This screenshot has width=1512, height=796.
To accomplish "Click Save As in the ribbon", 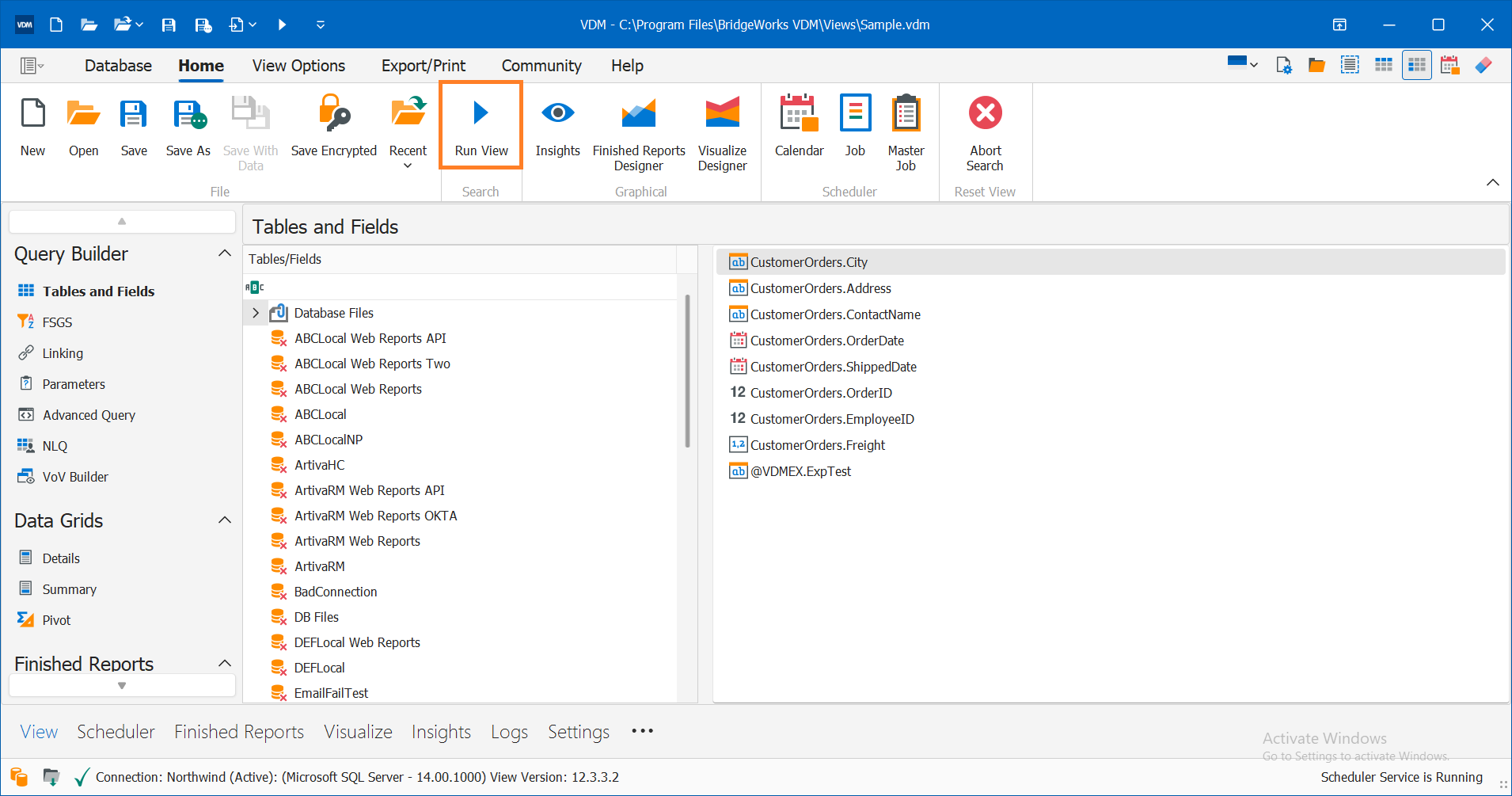I will pyautogui.click(x=188, y=127).
